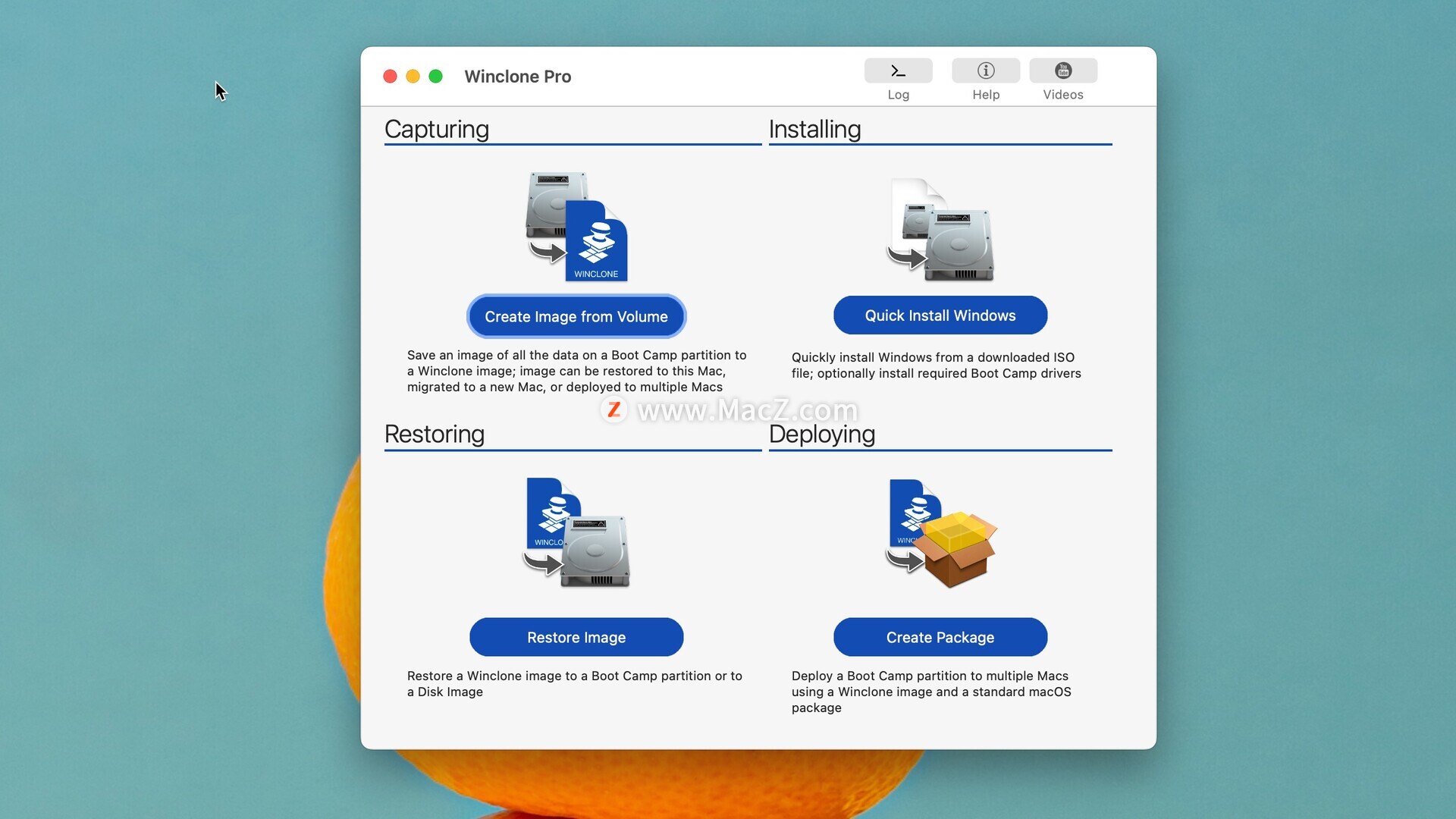1456x819 pixels.
Task: Click the Restoring Winclone-to-disk icon
Action: [576, 532]
